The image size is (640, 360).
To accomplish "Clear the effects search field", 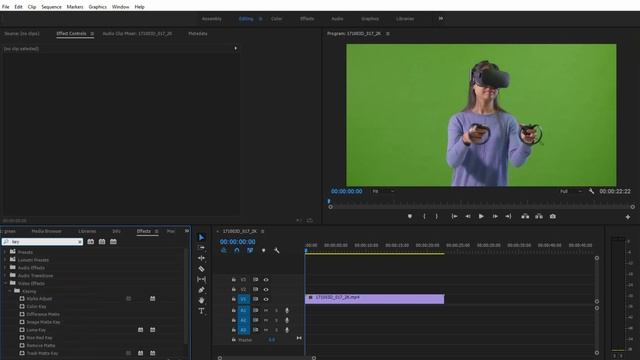I will [x=80, y=242].
